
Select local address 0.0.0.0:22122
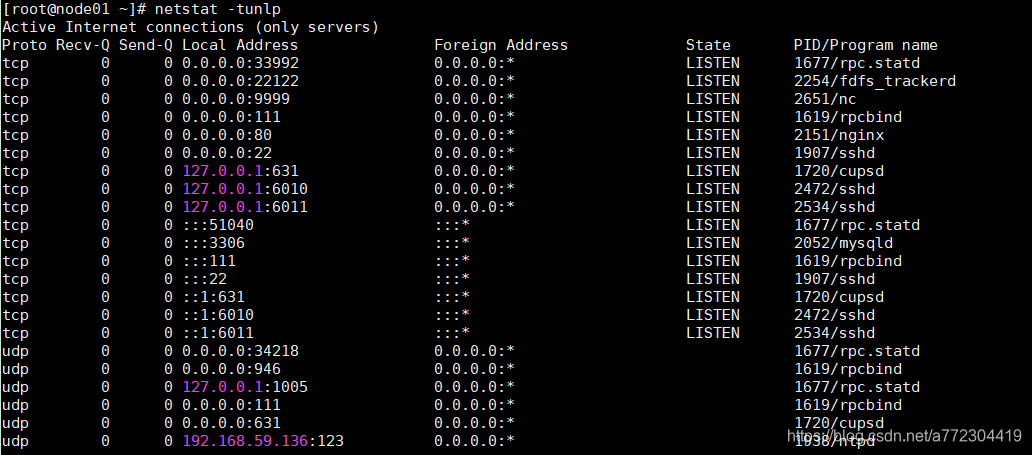(x=240, y=81)
